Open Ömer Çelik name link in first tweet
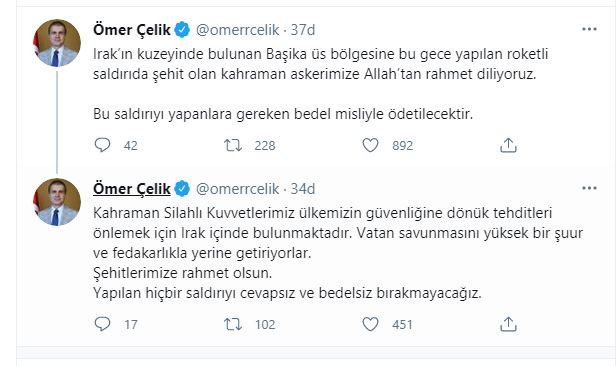 click(132, 30)
